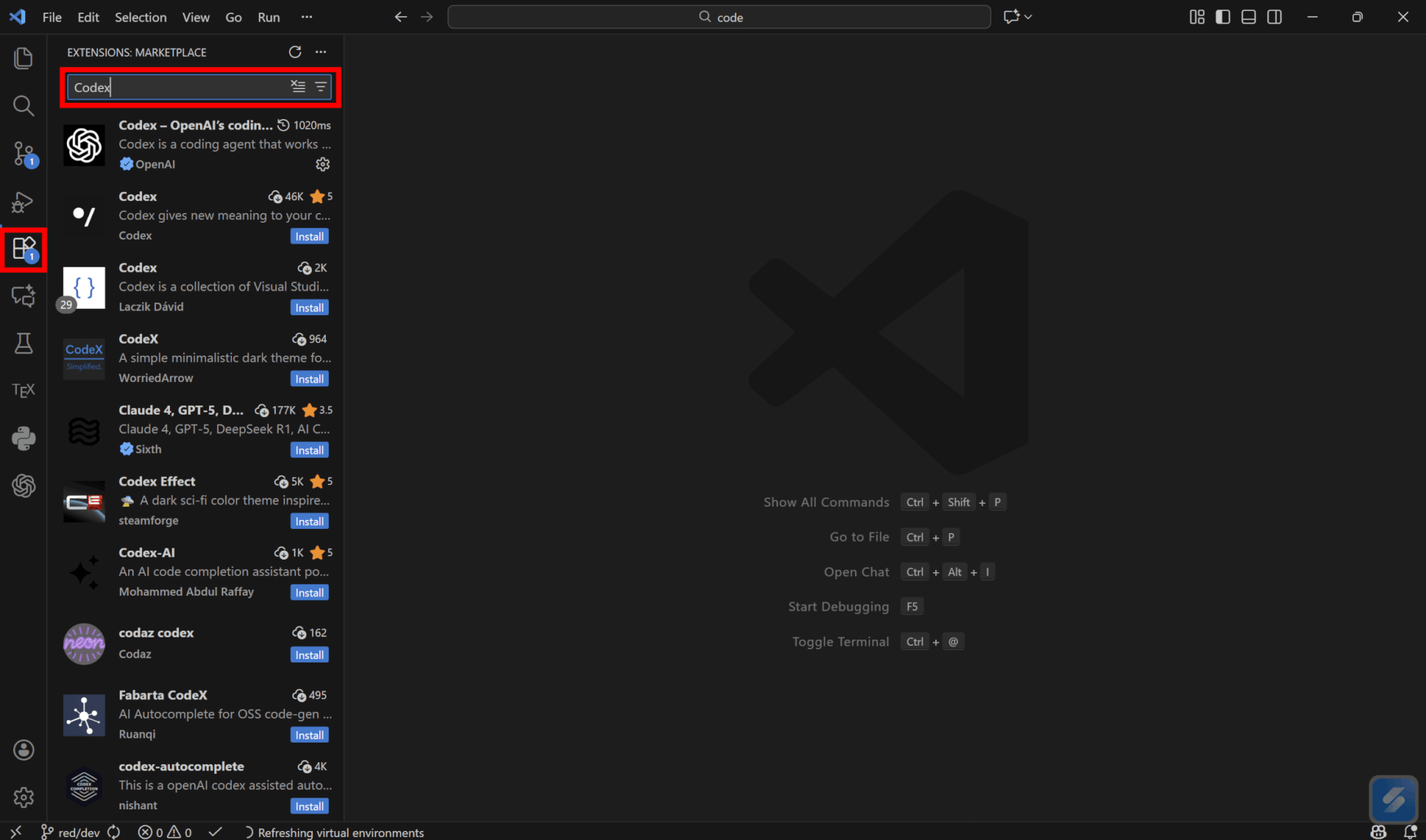Open the Codex OpenAI sidebar panel

pos(23,486)
